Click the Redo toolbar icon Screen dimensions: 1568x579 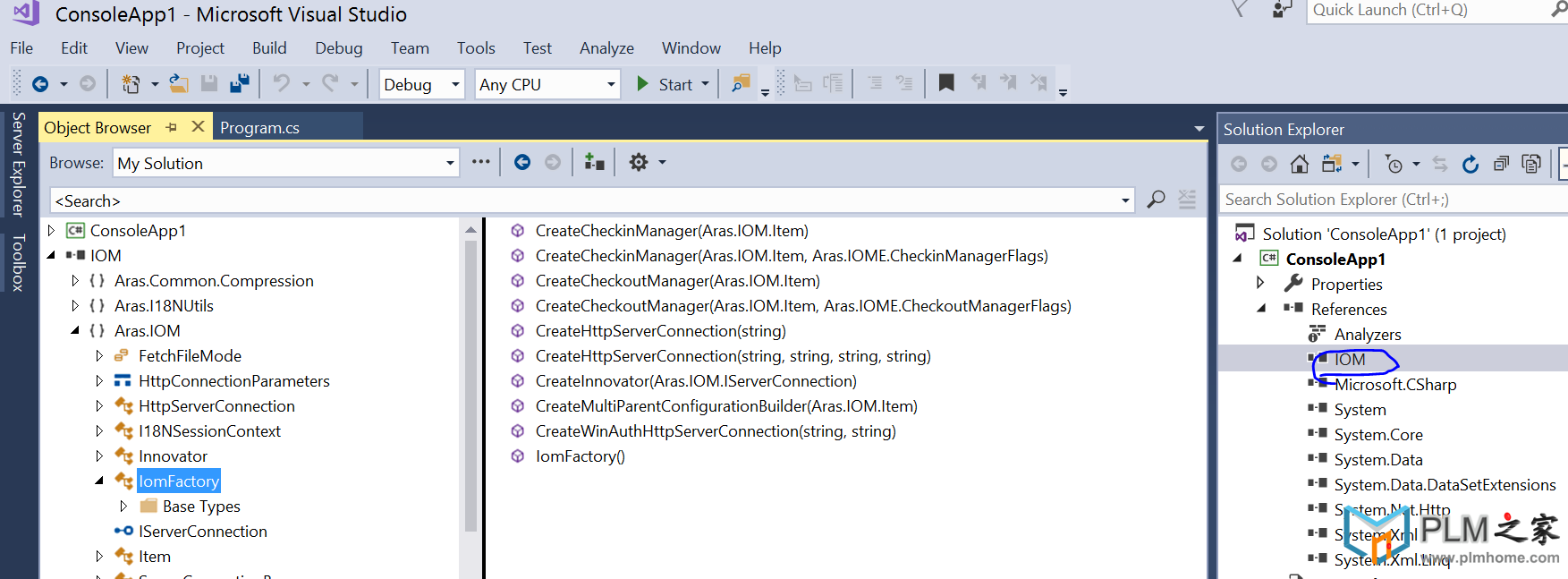[330, 83]
